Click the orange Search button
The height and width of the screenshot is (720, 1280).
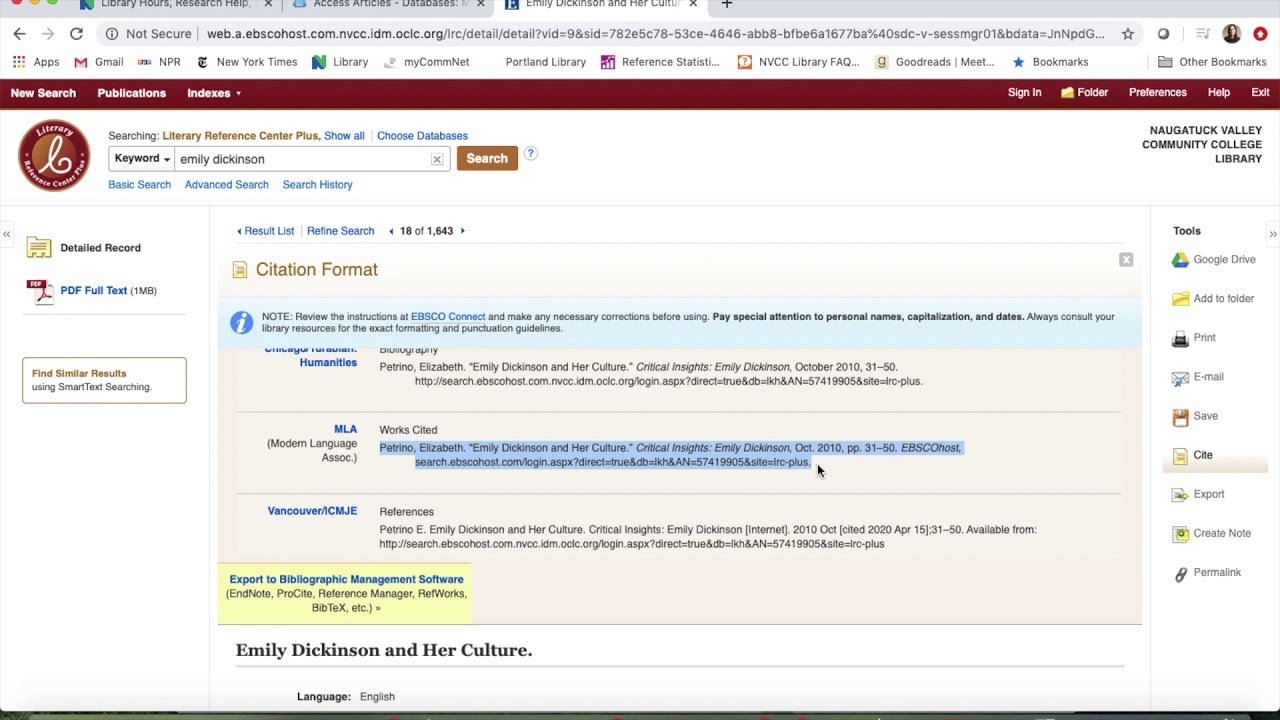pyautogui.click(x=487, y=158)
